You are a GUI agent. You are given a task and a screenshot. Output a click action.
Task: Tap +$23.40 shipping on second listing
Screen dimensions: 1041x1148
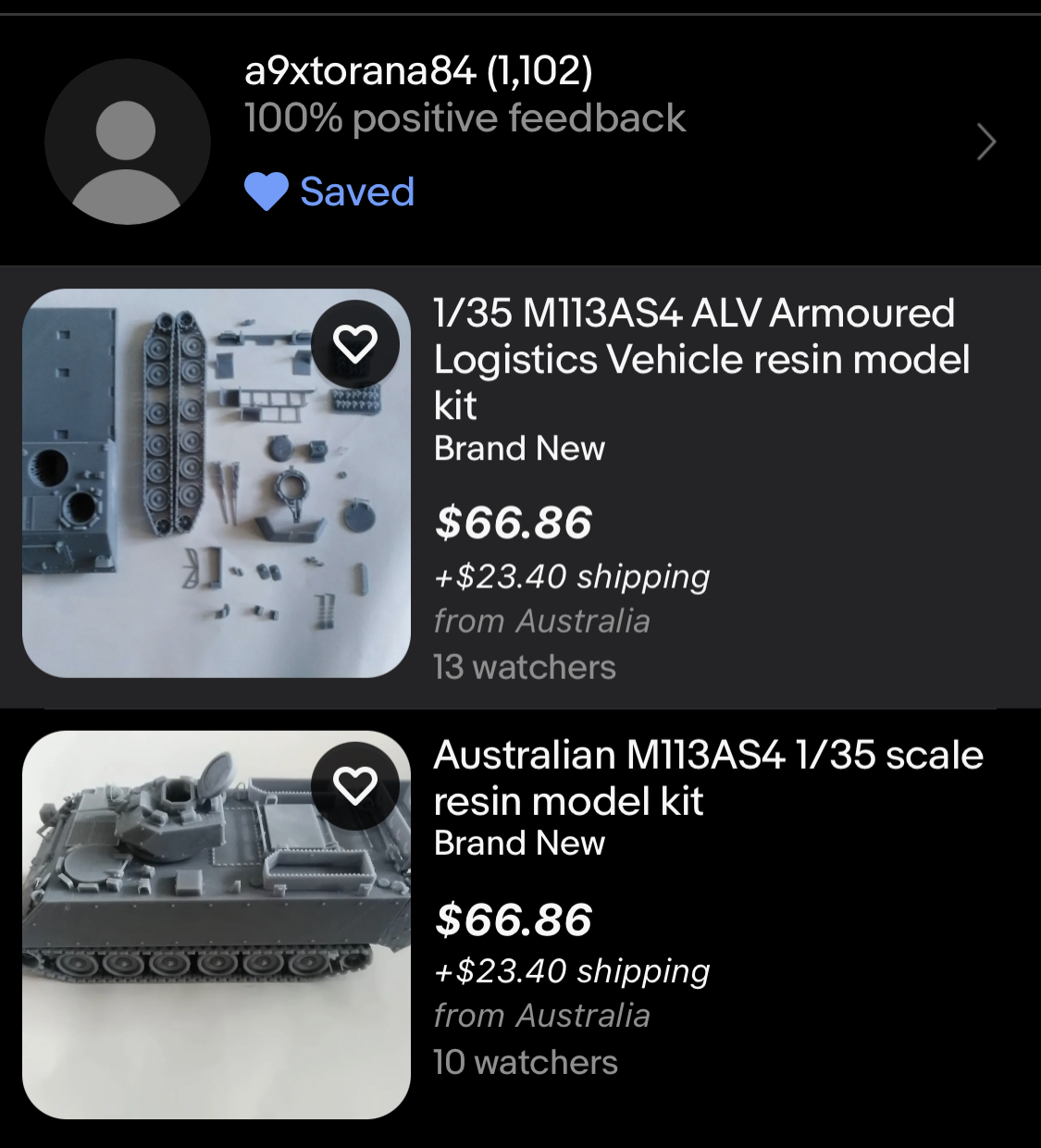pyautogui.click(x=572, y=971)
